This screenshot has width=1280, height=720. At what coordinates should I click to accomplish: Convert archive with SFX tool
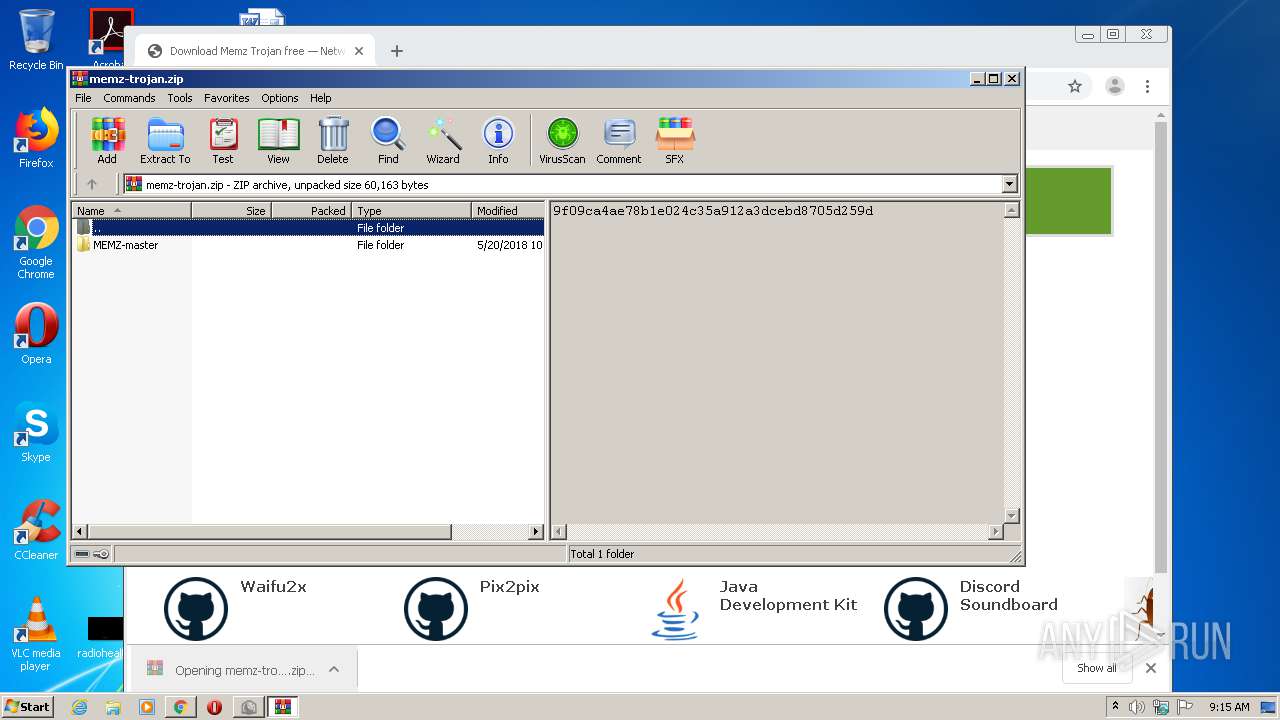[675, 140]
